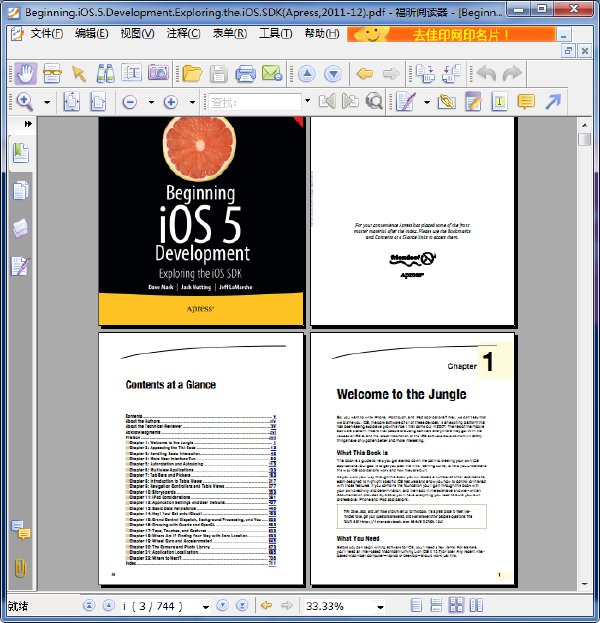Click the Fit Page icon

(x=72, y=102)
